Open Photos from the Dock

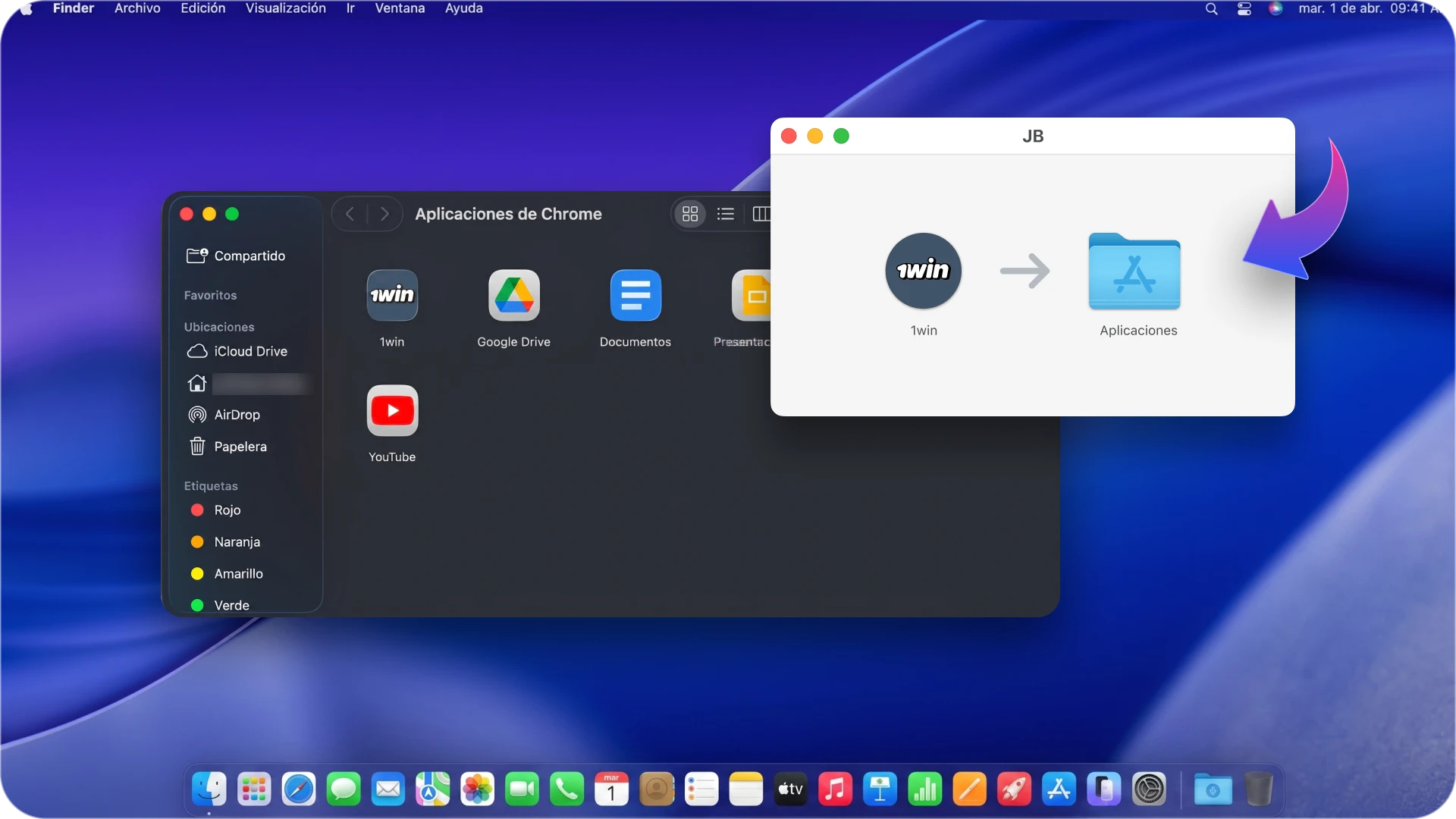click(x=478, y=789)
